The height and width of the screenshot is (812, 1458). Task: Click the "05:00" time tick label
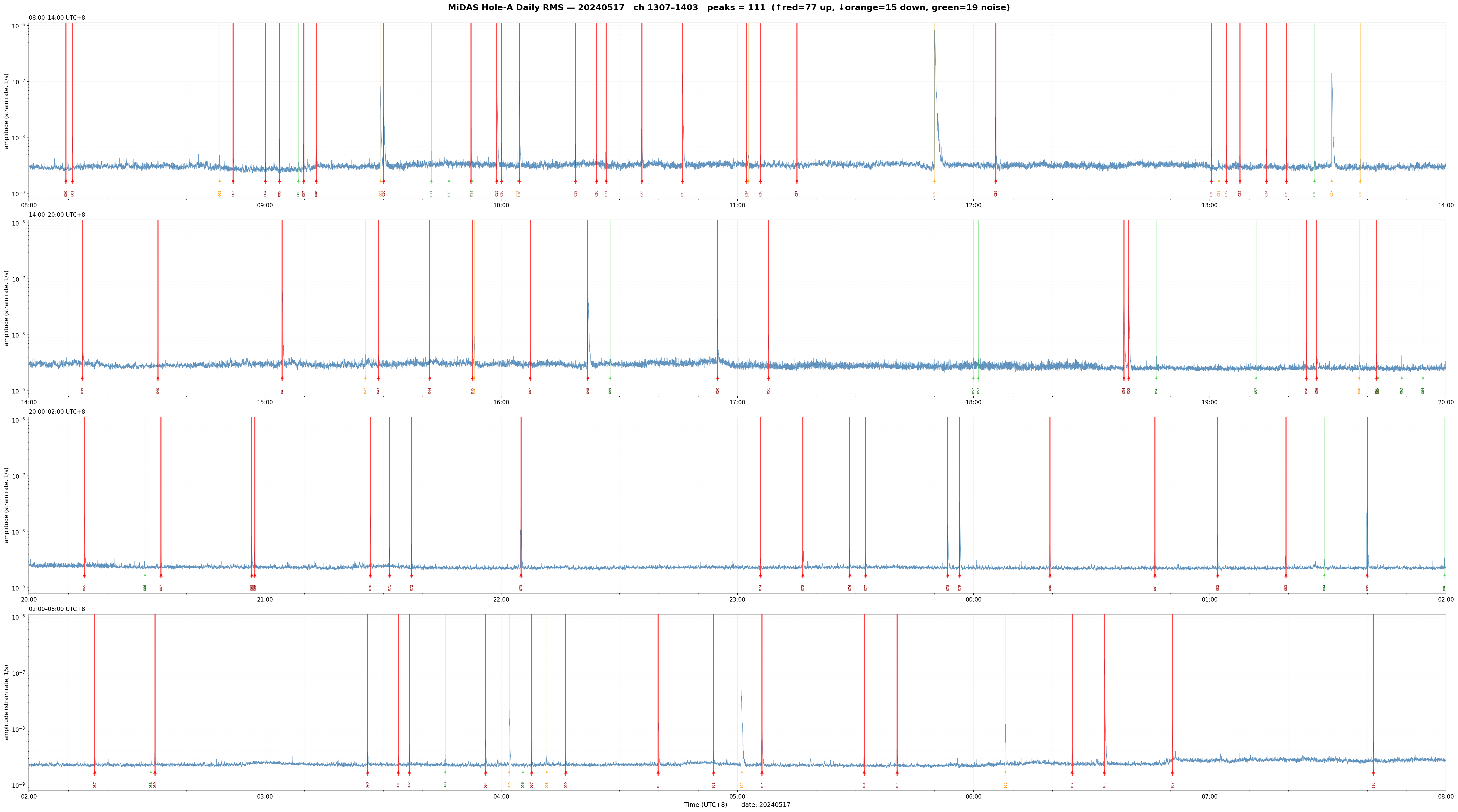(x=737, y=797)
